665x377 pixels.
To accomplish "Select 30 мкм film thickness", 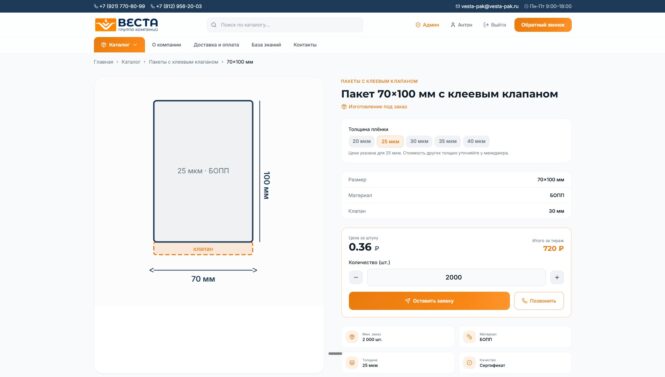I will pyautogui.click(x=419, y=141).
